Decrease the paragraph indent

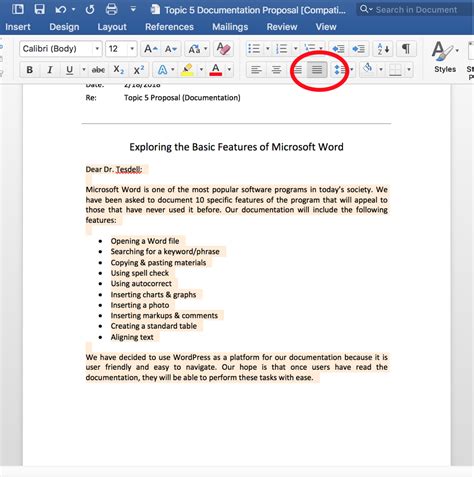[338, 49]
